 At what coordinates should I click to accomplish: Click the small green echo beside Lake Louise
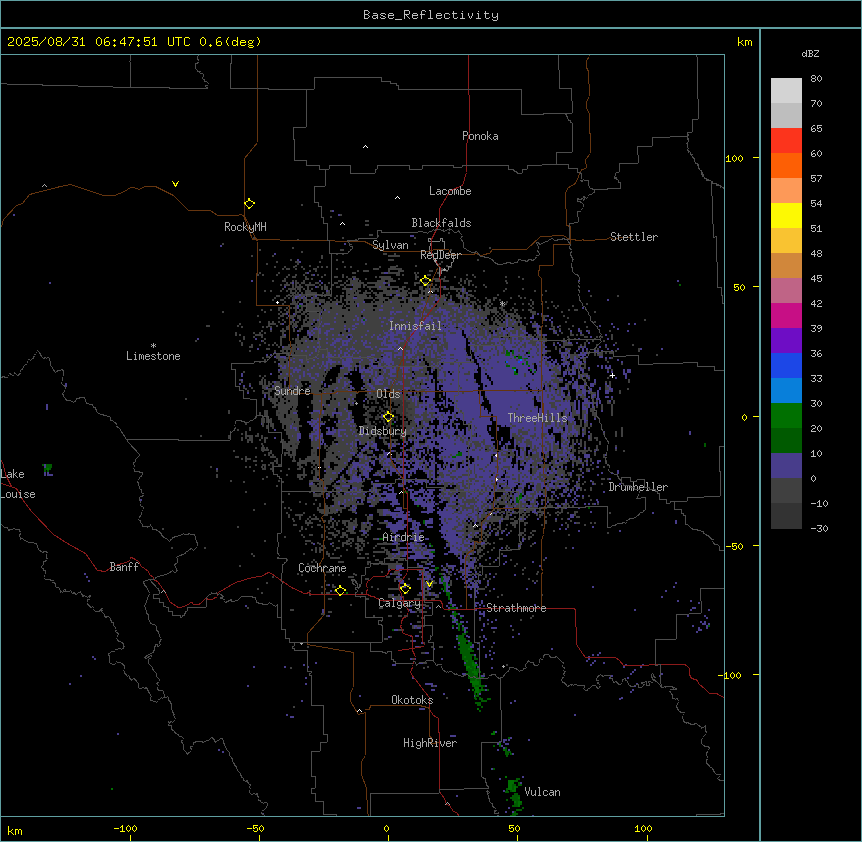[48, 470]
